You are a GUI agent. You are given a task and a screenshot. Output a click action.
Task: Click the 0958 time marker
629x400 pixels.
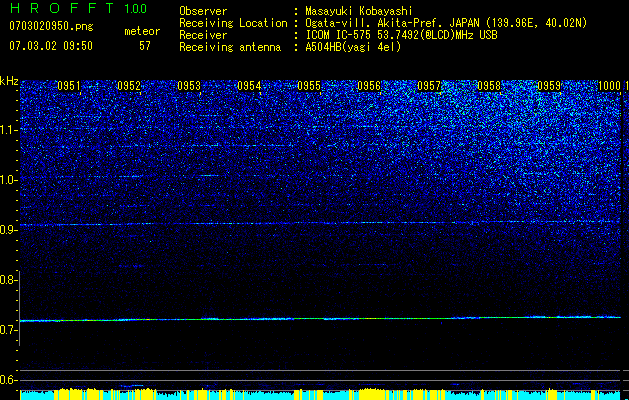[x=489, y=86]
